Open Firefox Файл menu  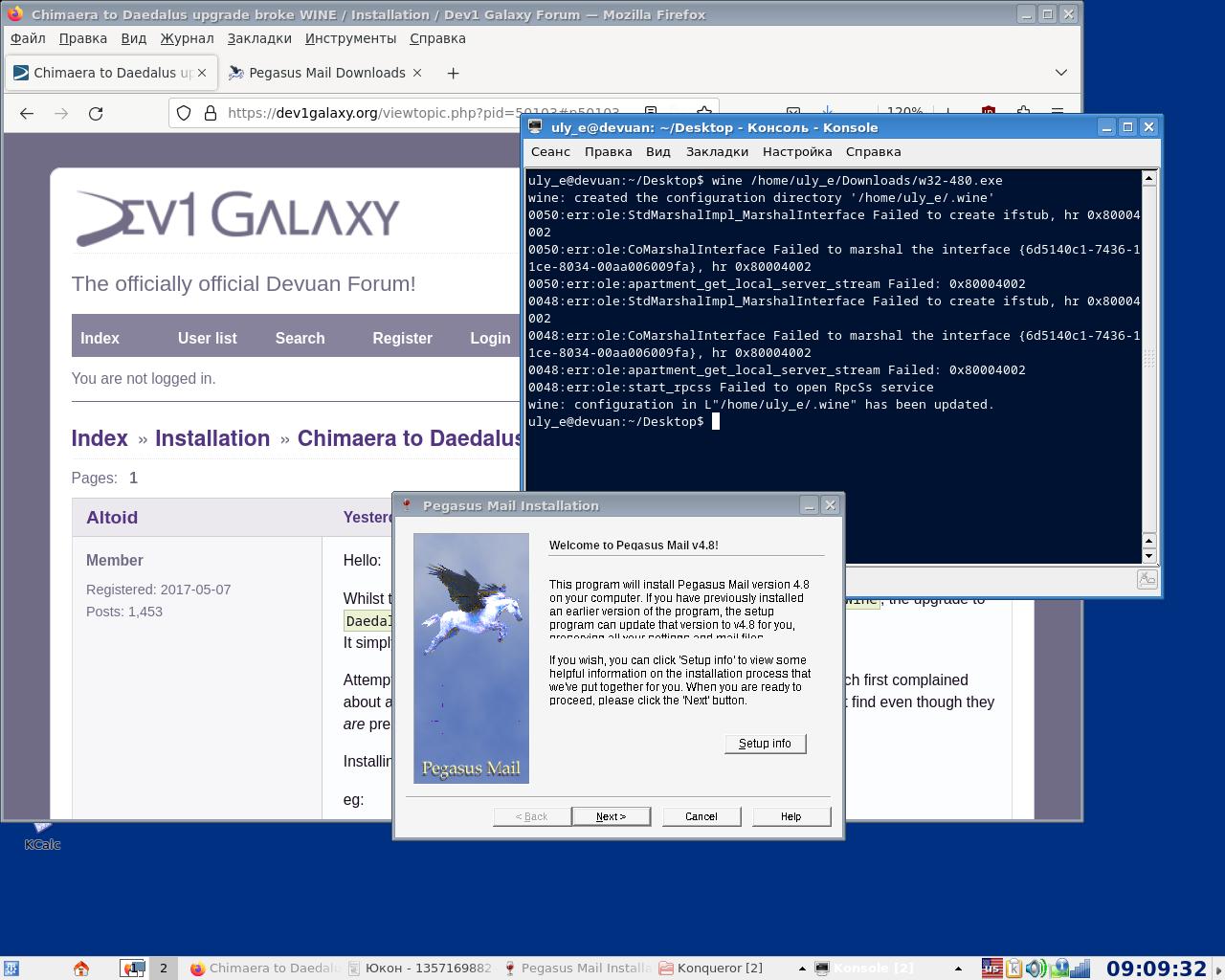28,38
